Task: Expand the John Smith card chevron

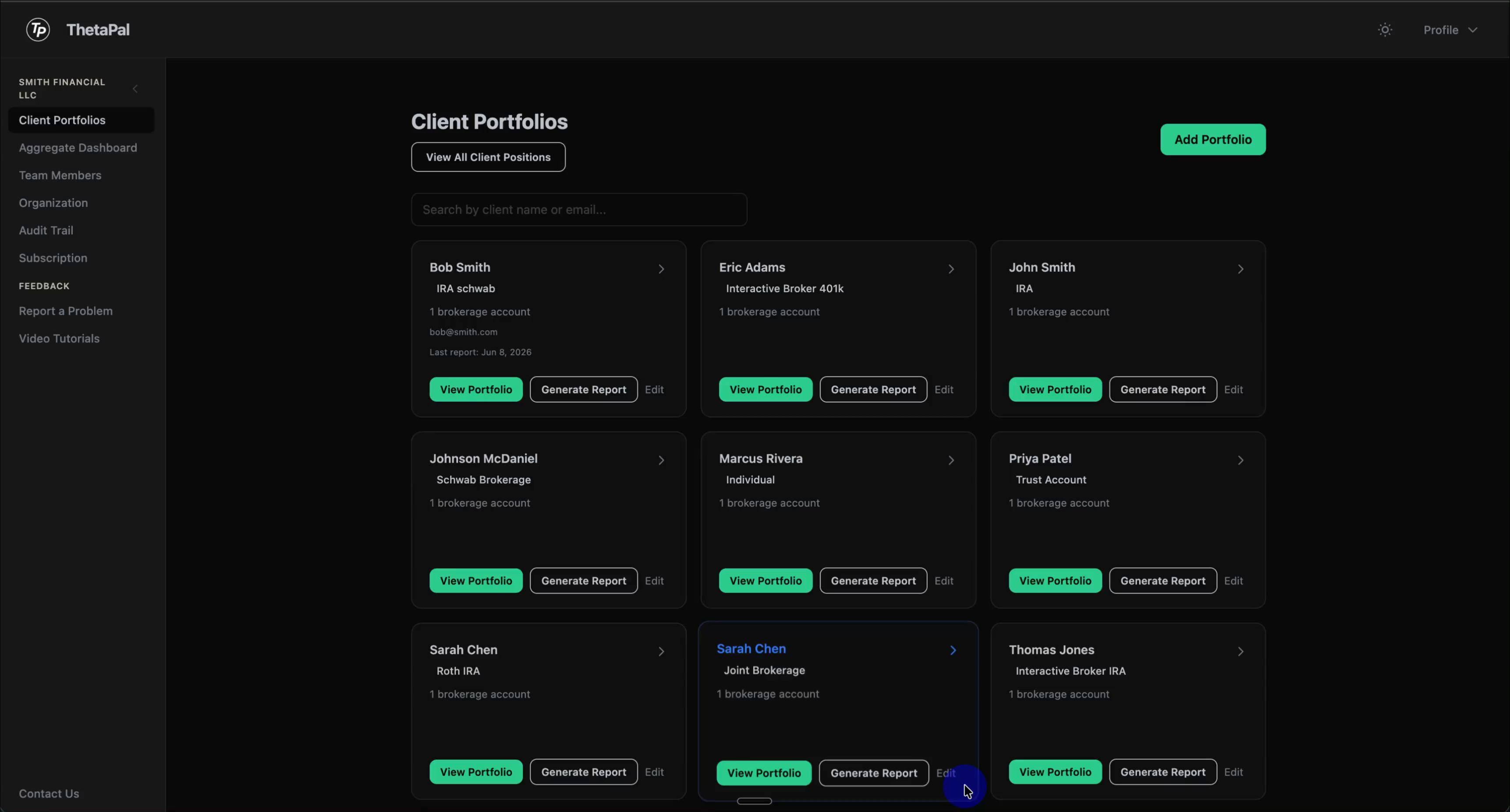Action: 1241,269
